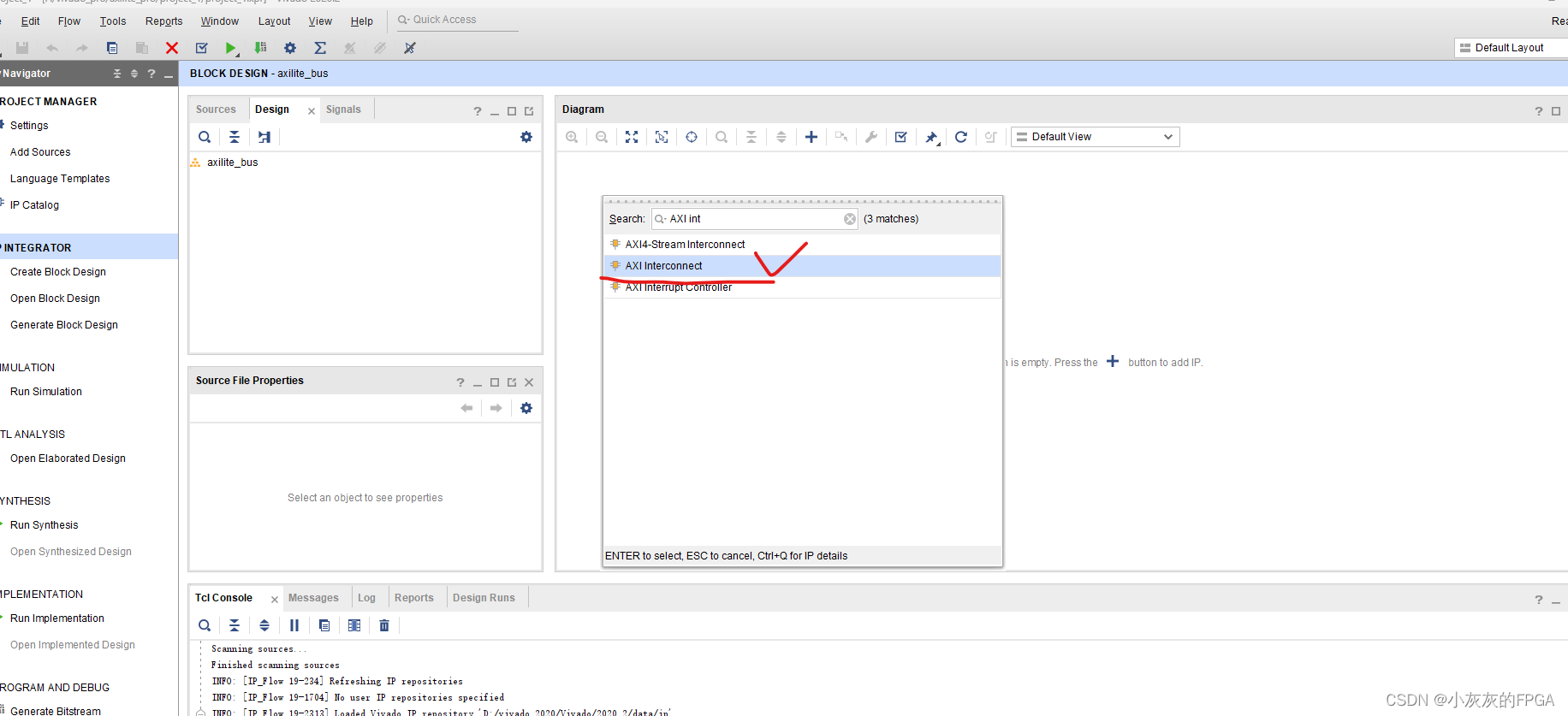The image size is (1568, 716).
Task: Click the Sigma reports icon
Action: (320, 48)
